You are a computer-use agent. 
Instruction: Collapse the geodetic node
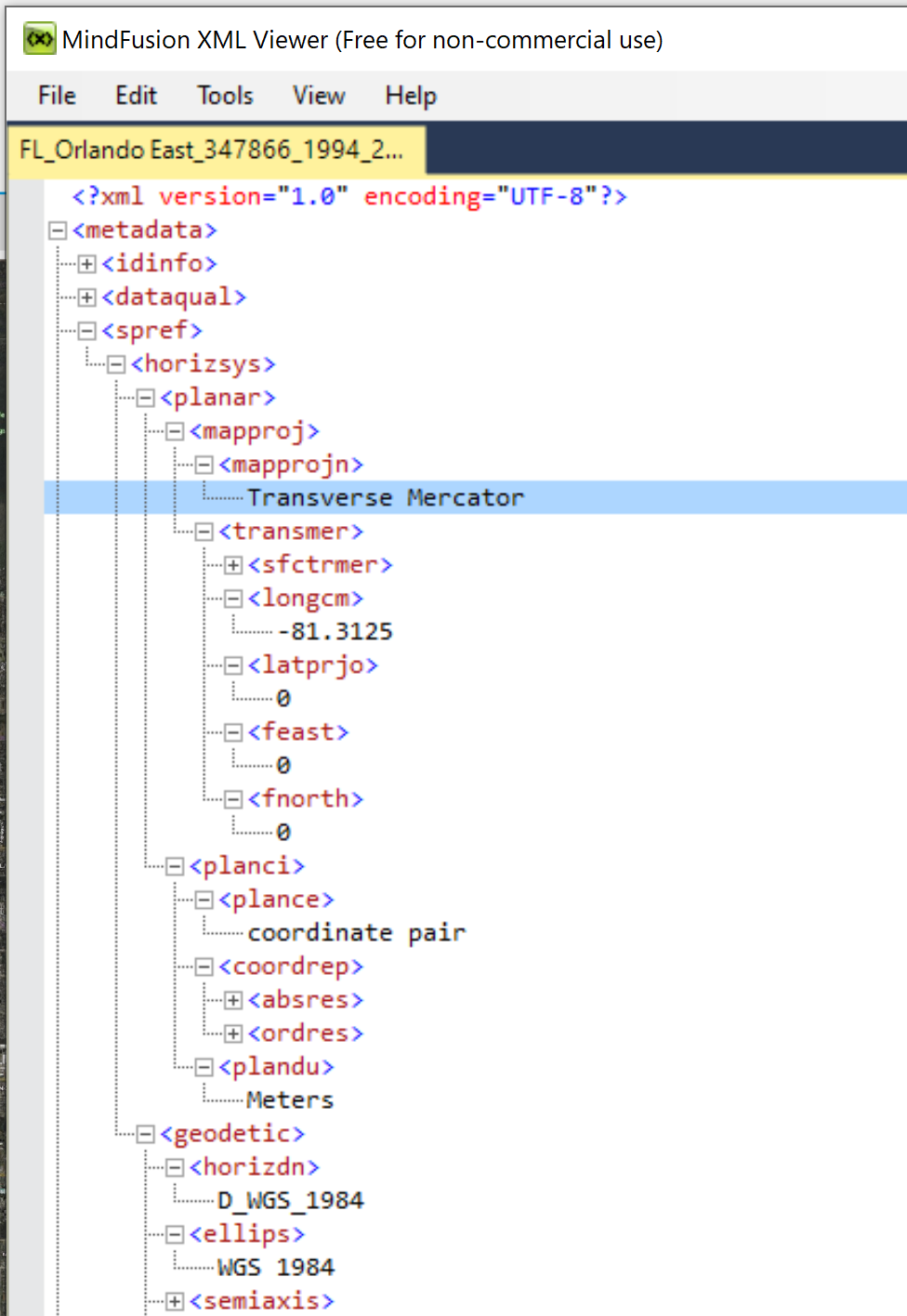144,1134
